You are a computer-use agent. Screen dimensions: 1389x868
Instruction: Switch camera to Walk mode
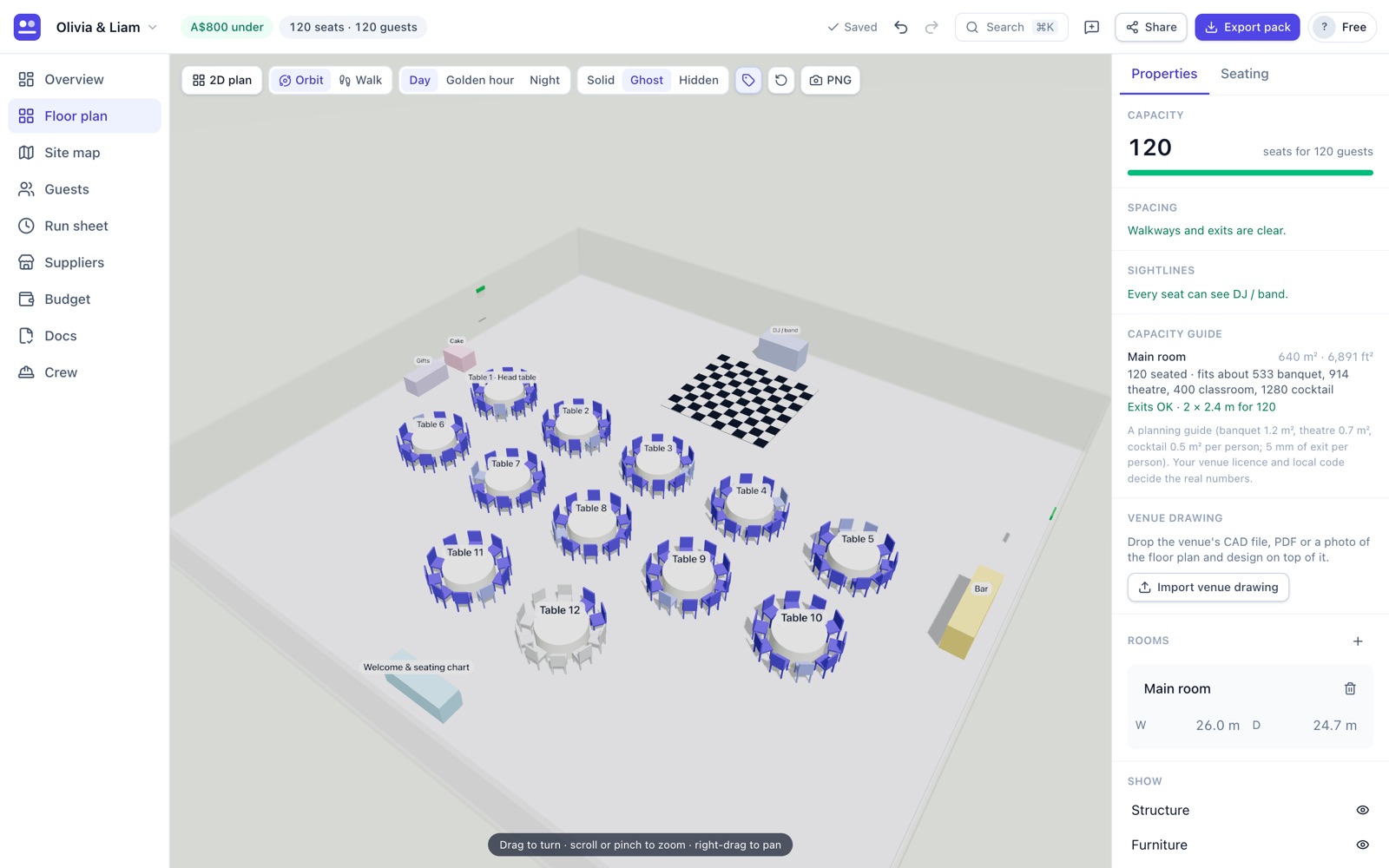click(x=360, y=80)
